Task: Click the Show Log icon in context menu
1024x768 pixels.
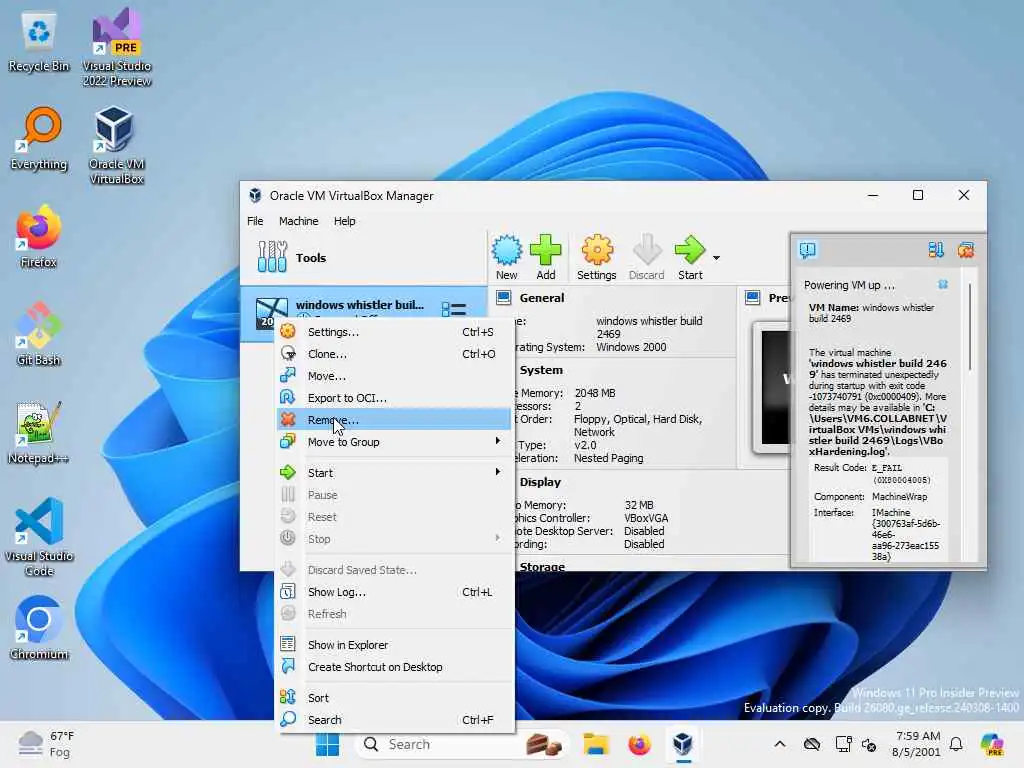Action: [x=288, y=592]
